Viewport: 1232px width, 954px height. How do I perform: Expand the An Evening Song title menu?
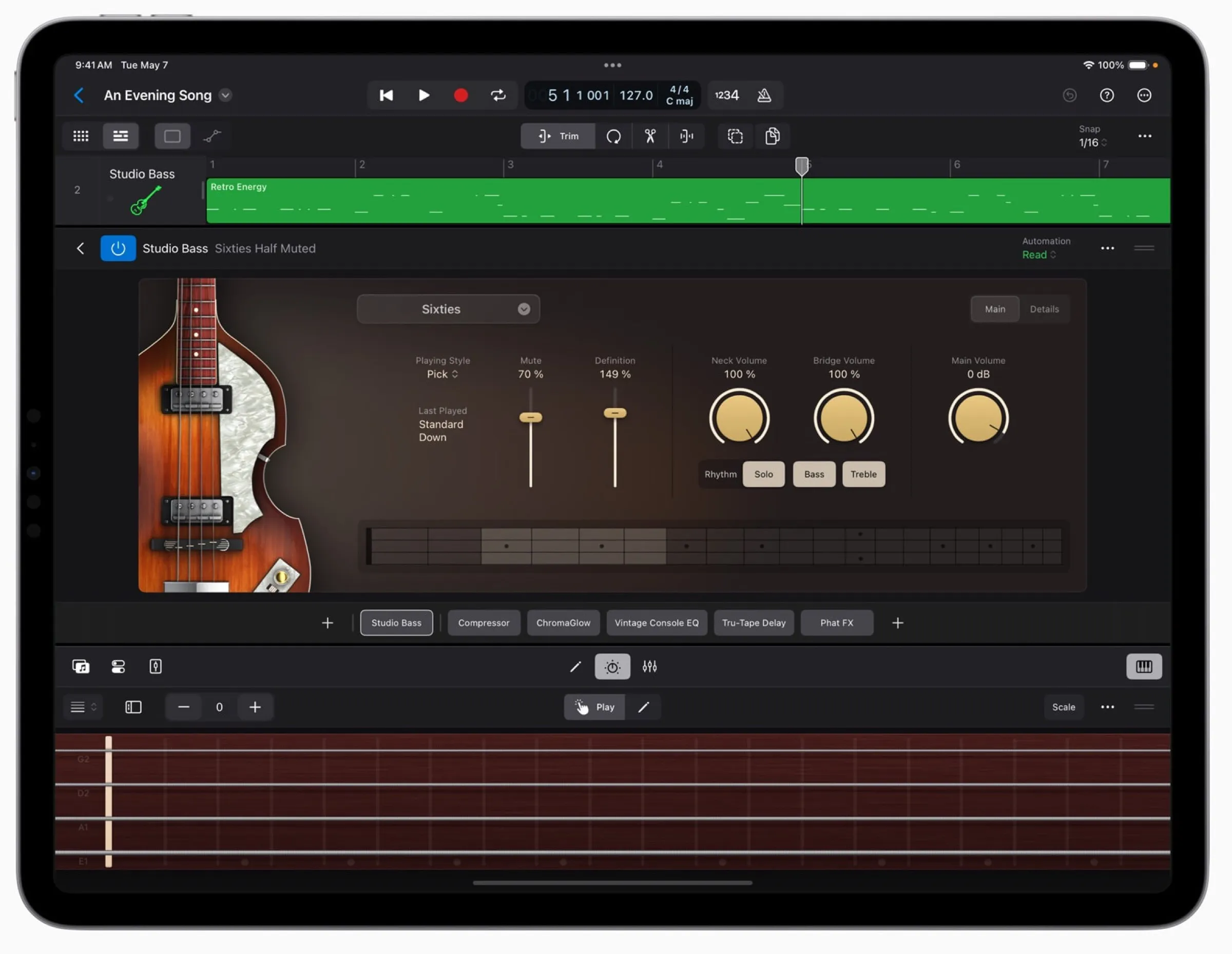225,95
